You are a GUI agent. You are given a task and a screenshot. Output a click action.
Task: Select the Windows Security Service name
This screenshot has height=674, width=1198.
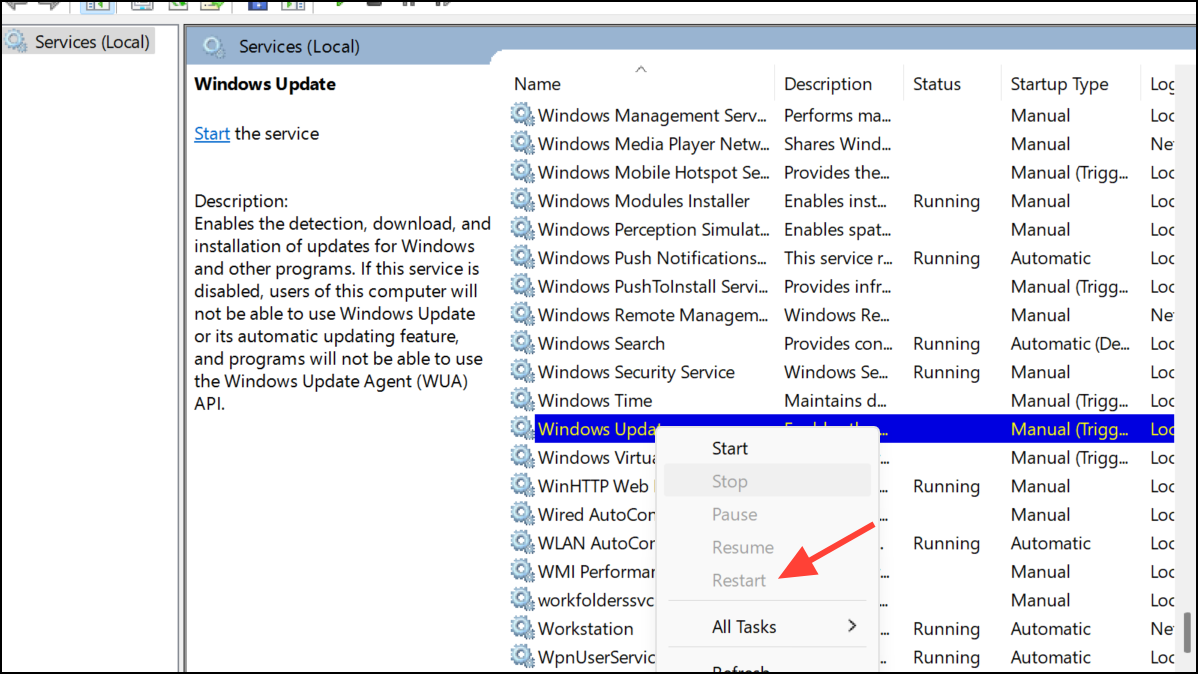tap(636, 372)
